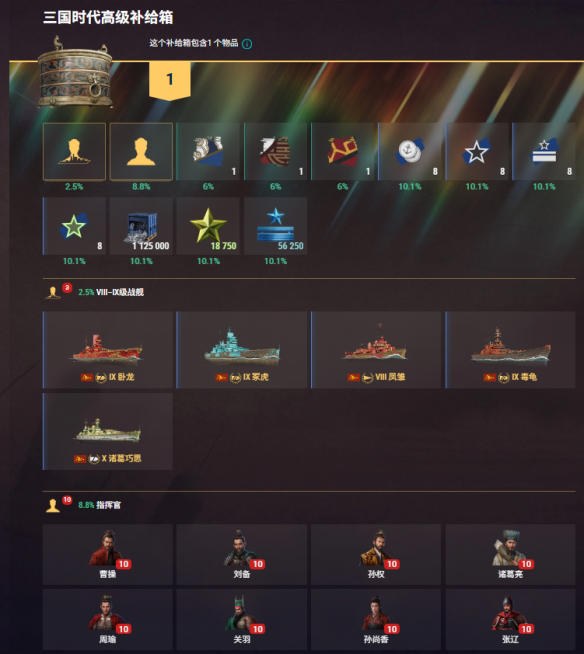Select the gold star 18 750 reward
Viewport: 584px width, 654px height.
(x=208, y=226)
